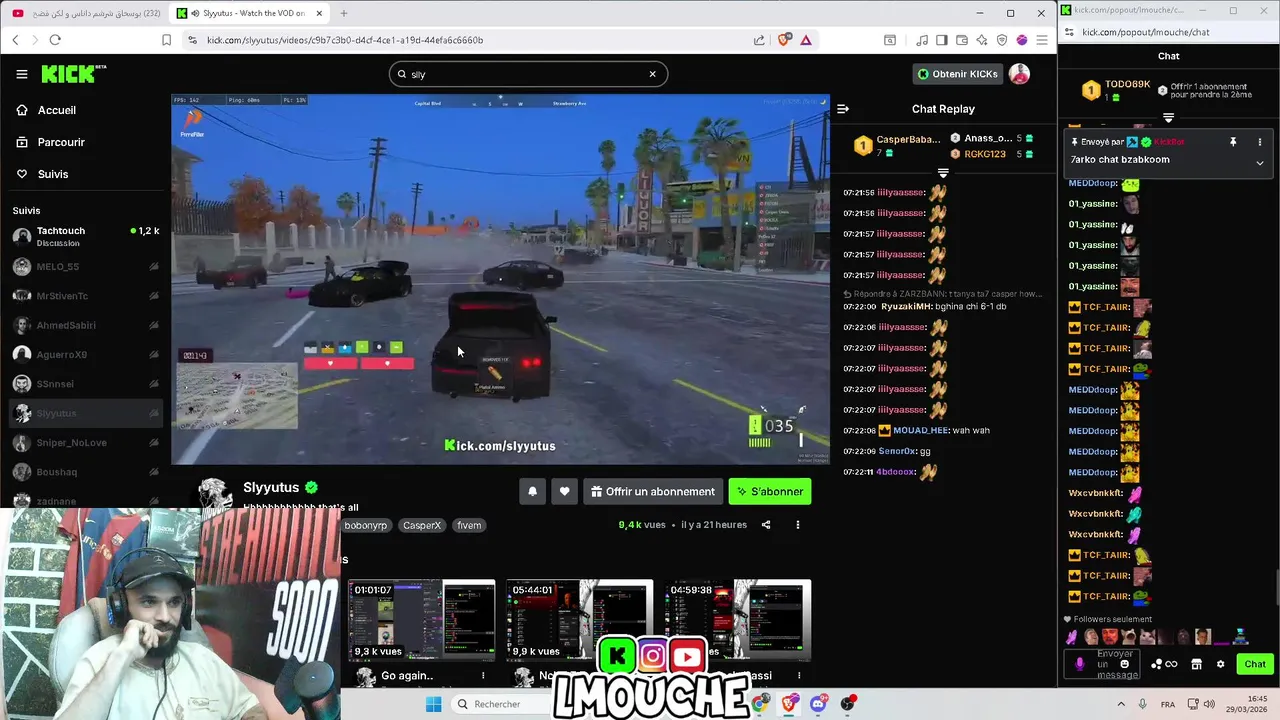Select the CasperX tag

[421, 525]
